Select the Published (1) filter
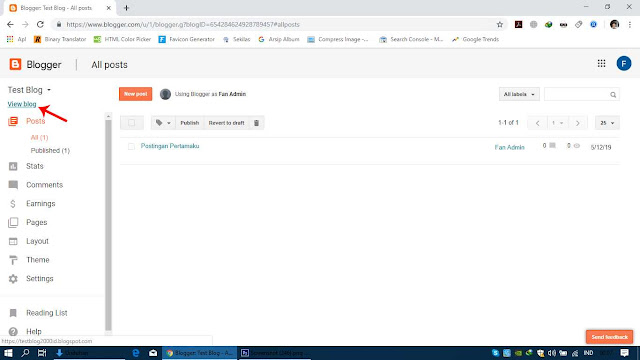640x360 pixels. 50,151
